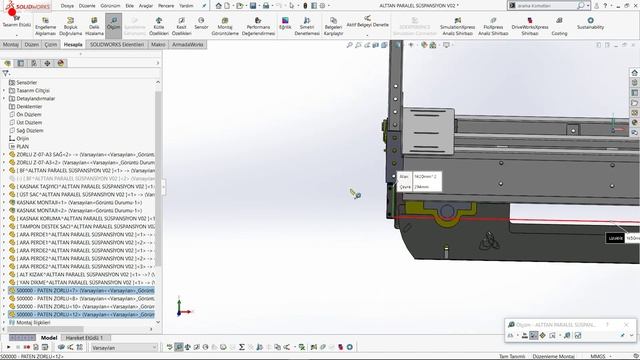Run Performans Değerlendirmesi
Screen dimensions: 640x360
[x=258, y=26]
